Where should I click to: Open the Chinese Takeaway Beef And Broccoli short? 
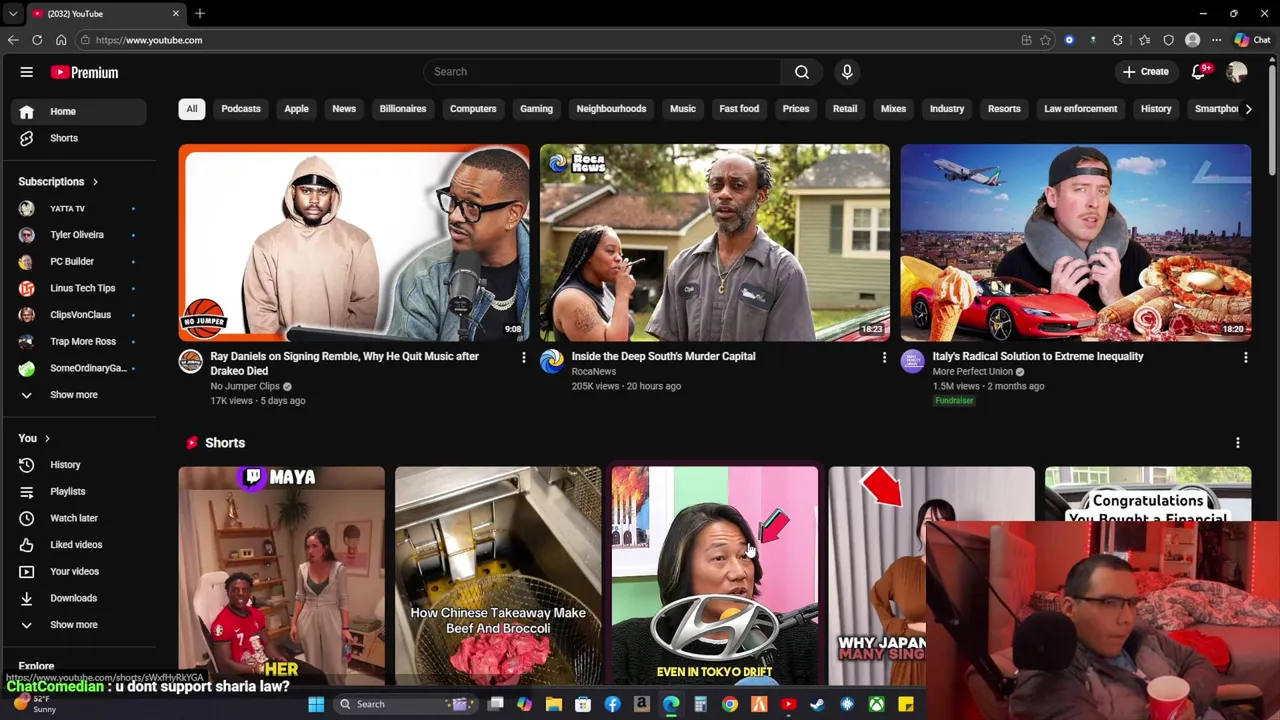point(498,576)
